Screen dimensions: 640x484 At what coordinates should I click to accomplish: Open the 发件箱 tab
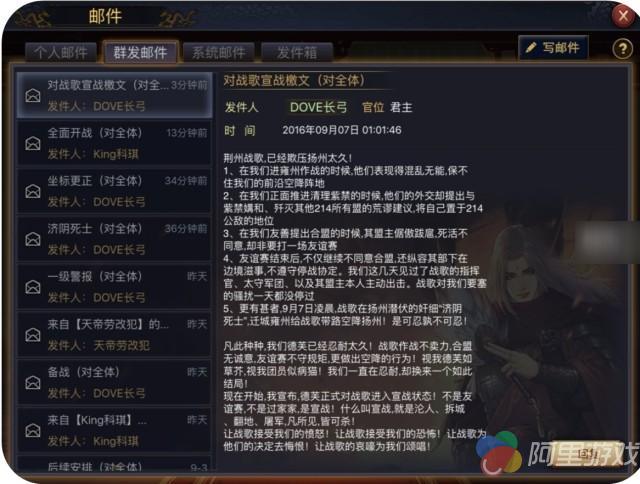(297, 53)
